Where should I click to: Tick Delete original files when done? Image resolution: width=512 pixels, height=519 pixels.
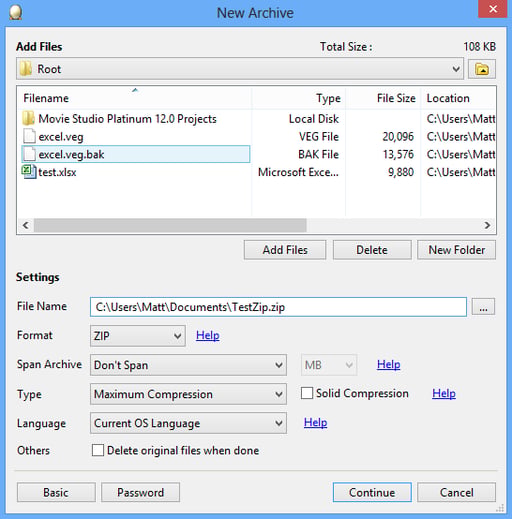98,450
